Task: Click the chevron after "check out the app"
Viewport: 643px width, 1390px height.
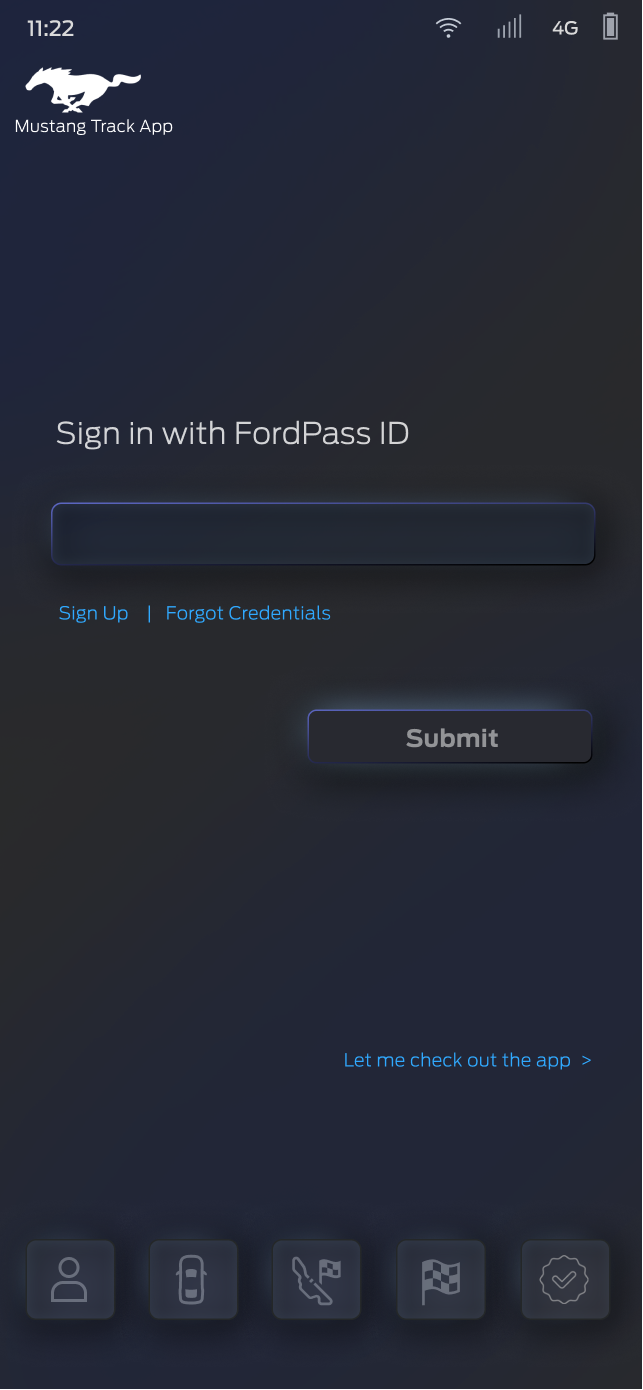Action: coord(586,1060)
